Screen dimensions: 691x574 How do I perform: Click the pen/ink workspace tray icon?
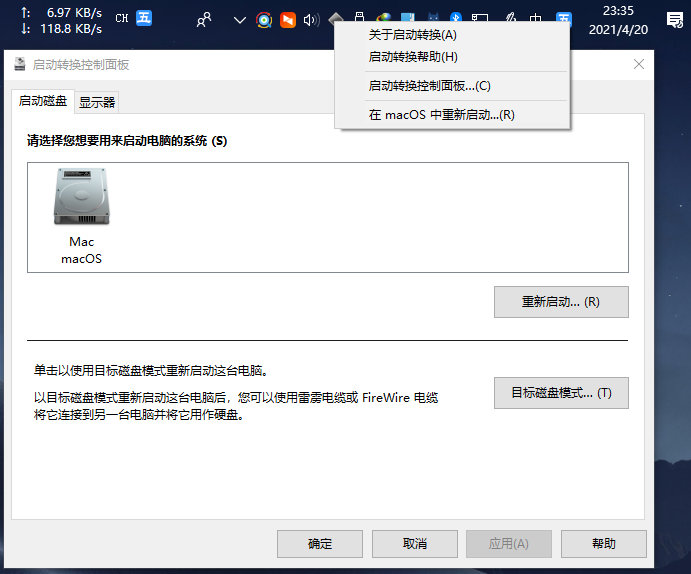[x=511, y=17]
